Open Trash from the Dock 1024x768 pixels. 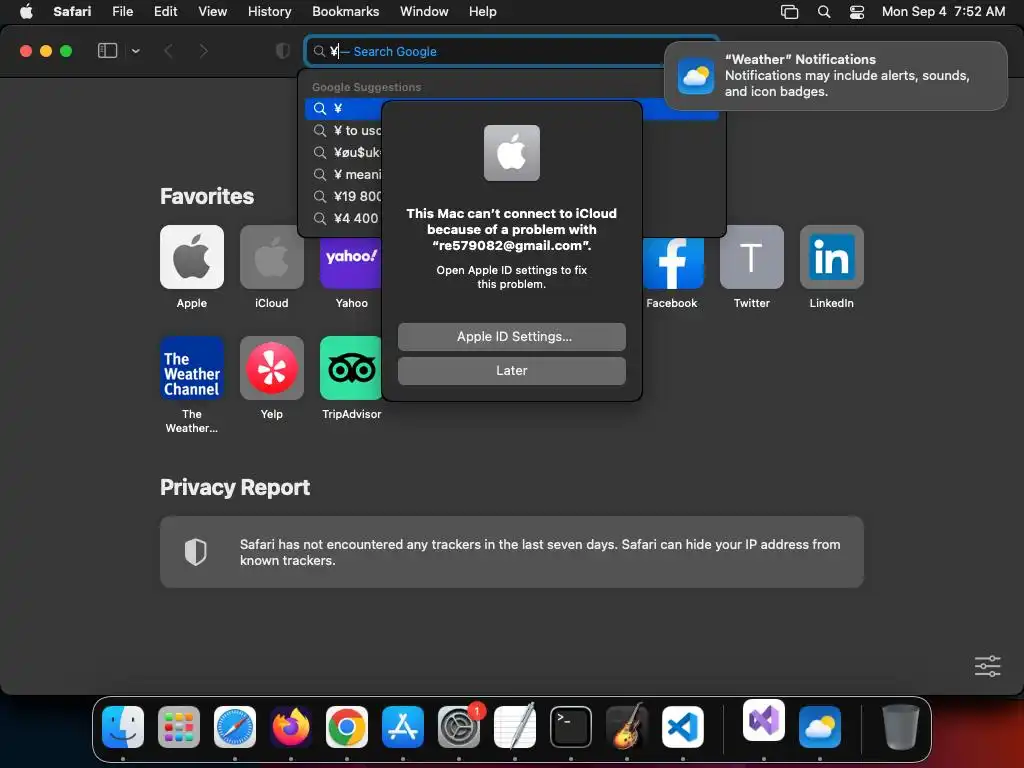(x=901, y=727)
